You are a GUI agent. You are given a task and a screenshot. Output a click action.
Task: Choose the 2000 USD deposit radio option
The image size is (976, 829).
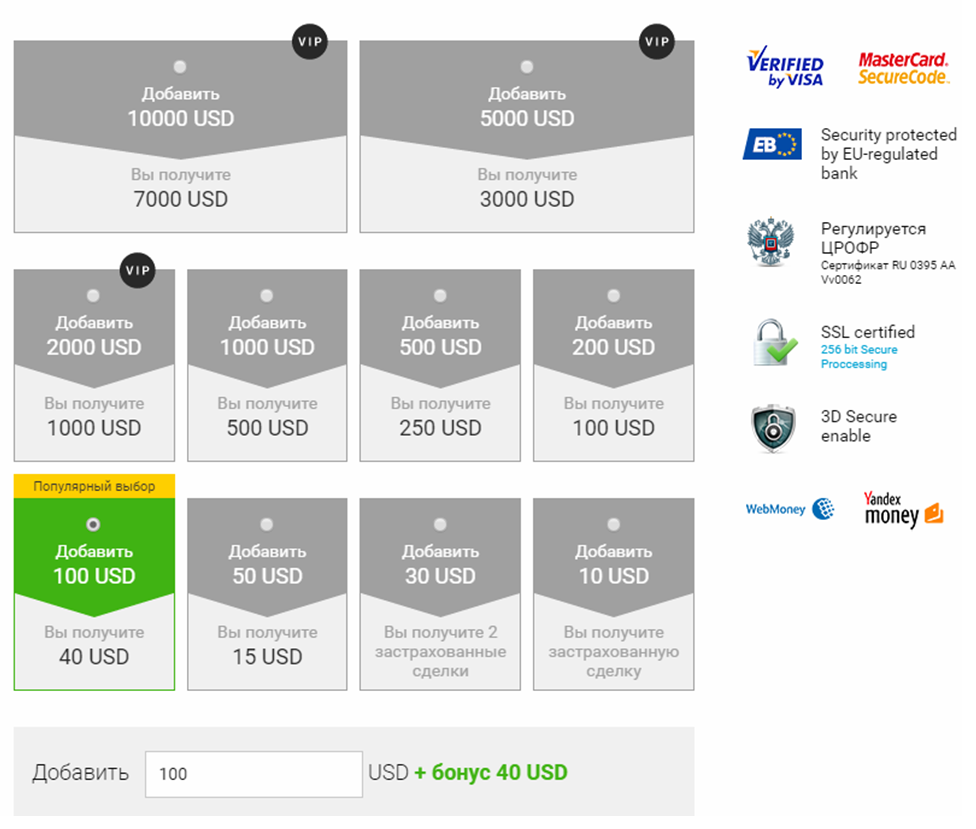click(x=94, y=296)
